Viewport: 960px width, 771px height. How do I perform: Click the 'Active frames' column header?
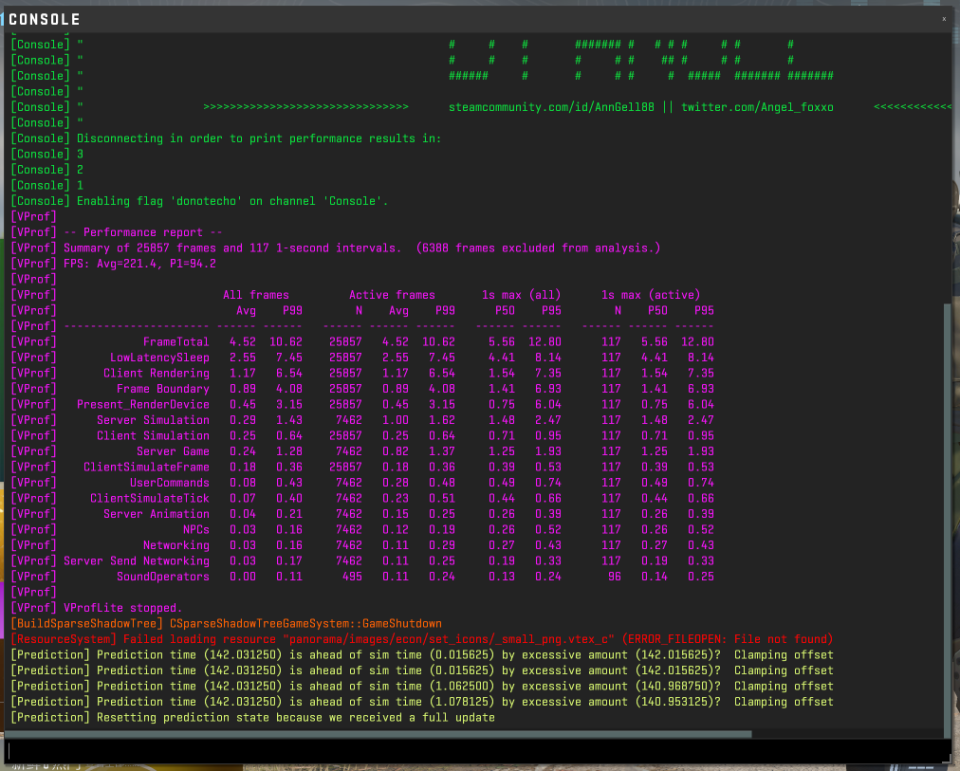(x=392, y=295)
